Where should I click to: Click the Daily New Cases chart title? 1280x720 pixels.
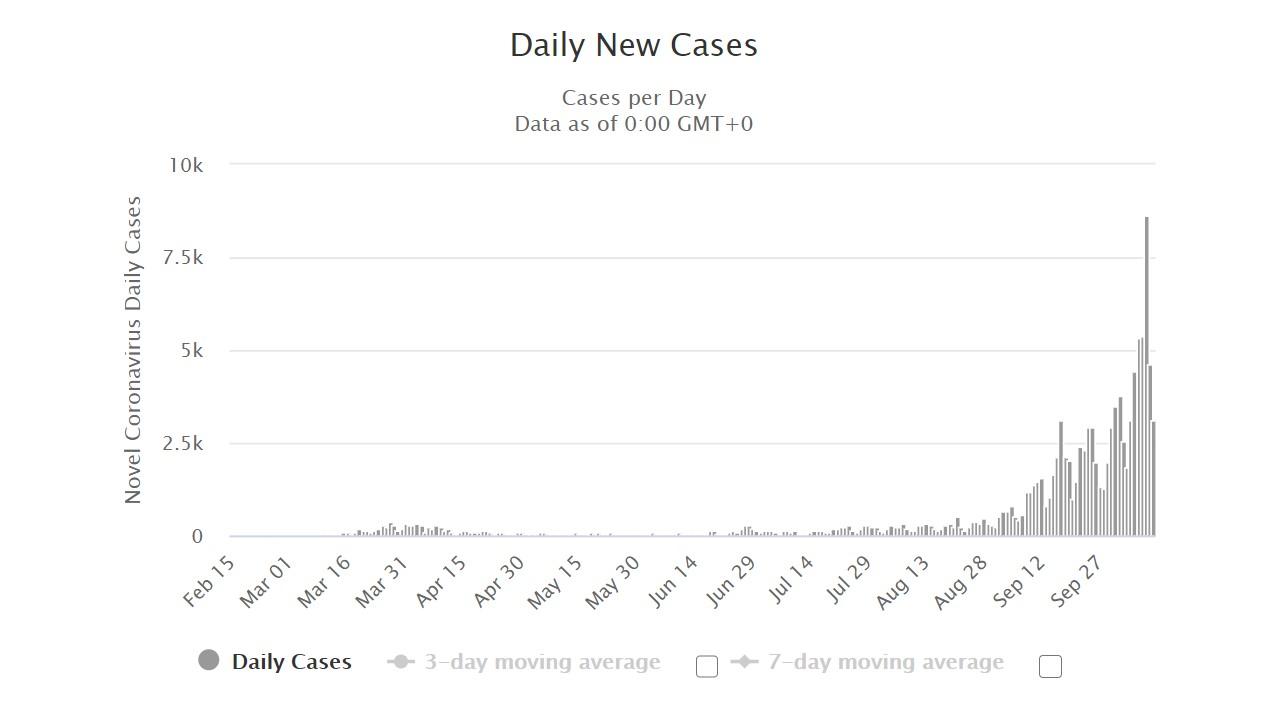[x=634, y=45]
